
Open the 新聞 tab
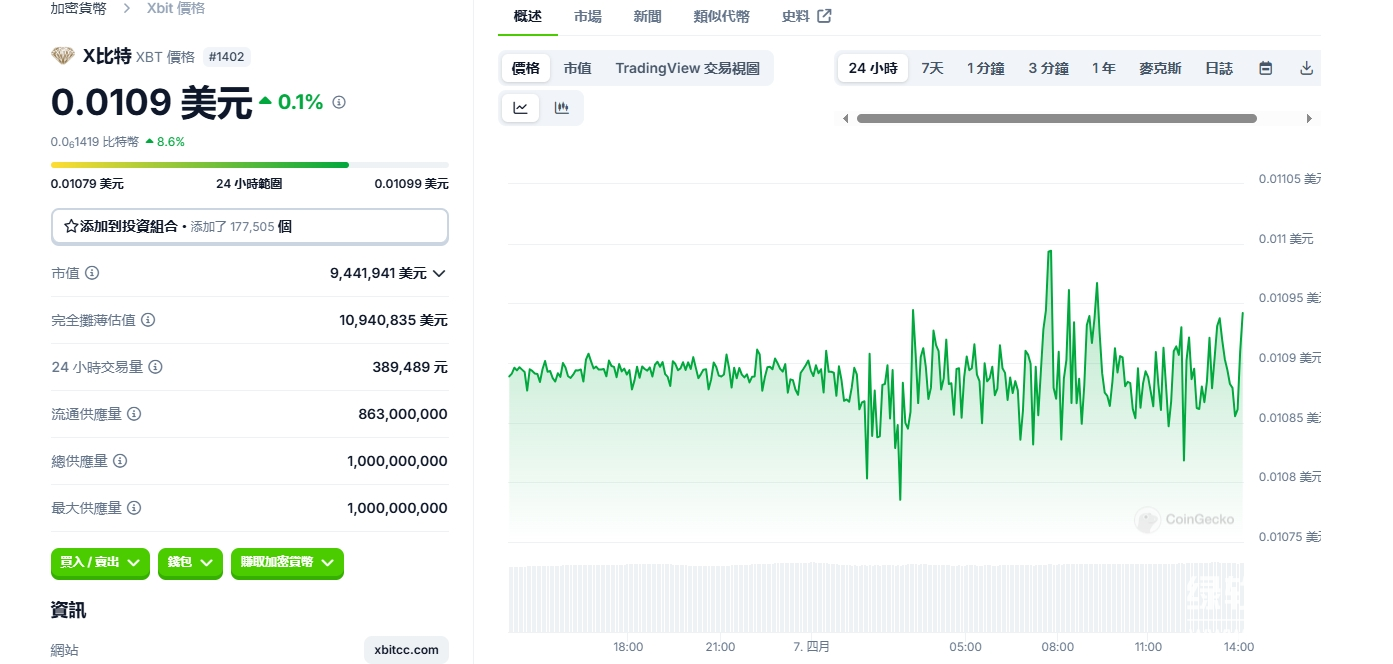click(x=647, y=16)
